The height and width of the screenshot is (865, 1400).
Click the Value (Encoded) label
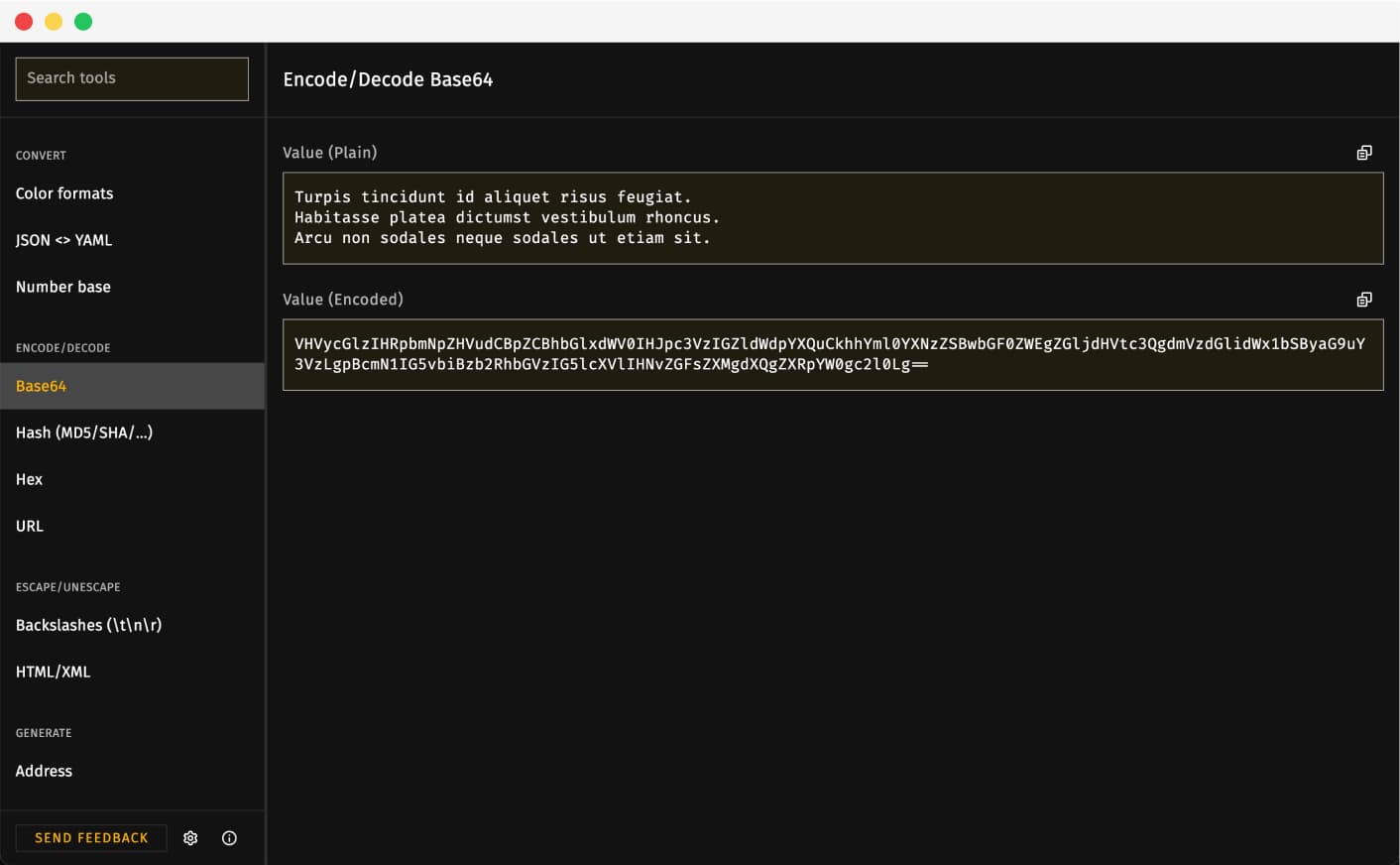click(x=342, y=300)
